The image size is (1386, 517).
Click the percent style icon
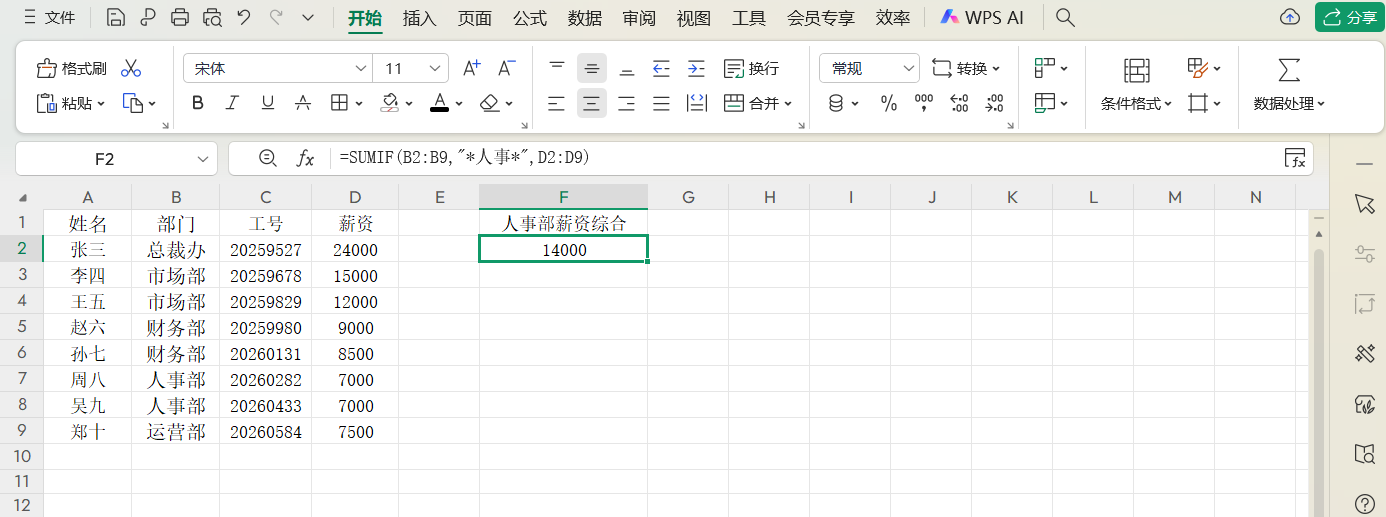click(888, 103)
